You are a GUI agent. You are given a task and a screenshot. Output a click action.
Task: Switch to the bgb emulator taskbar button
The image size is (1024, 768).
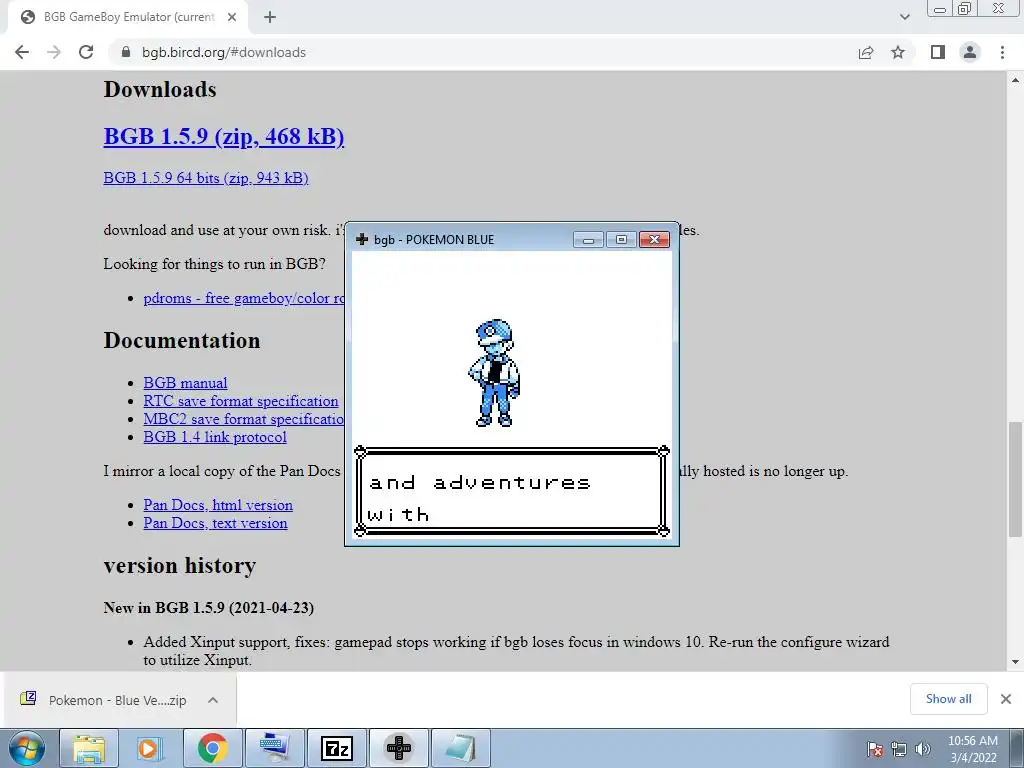coord(398,748)
